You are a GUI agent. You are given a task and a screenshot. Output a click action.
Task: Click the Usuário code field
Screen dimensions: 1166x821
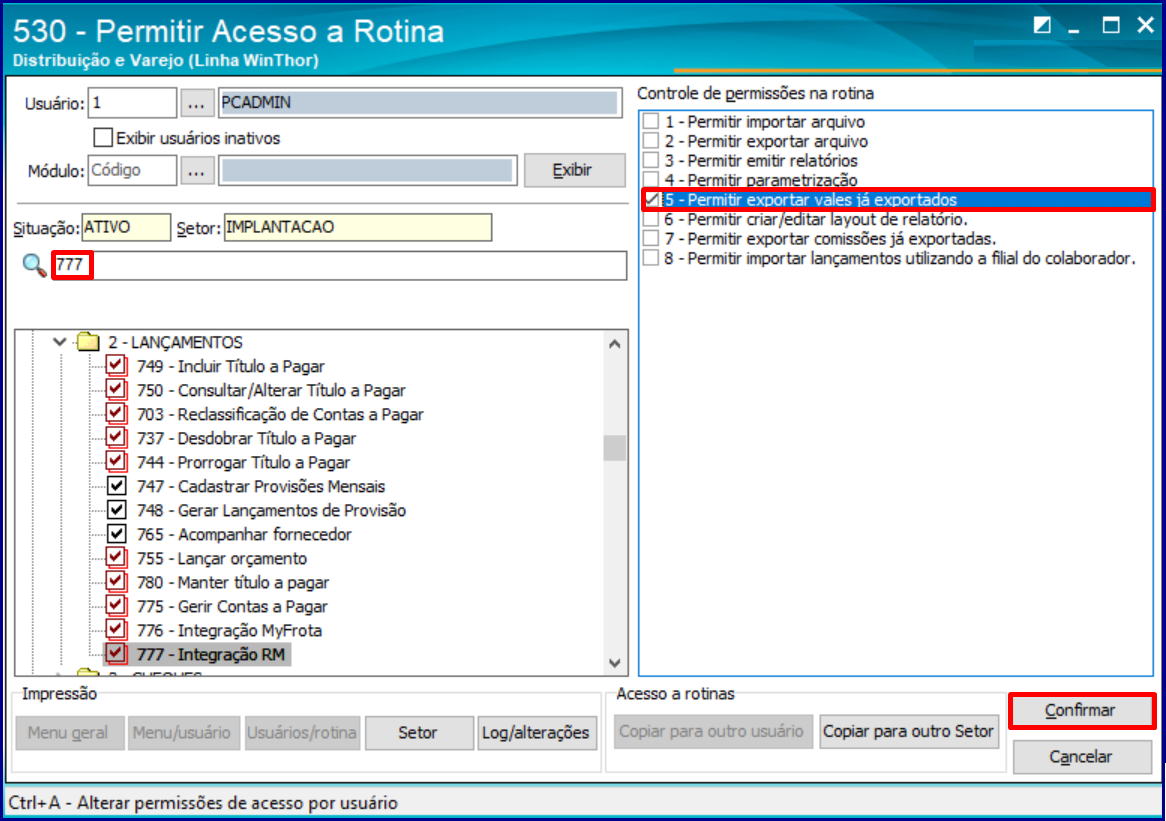click(x=132, y=103)
